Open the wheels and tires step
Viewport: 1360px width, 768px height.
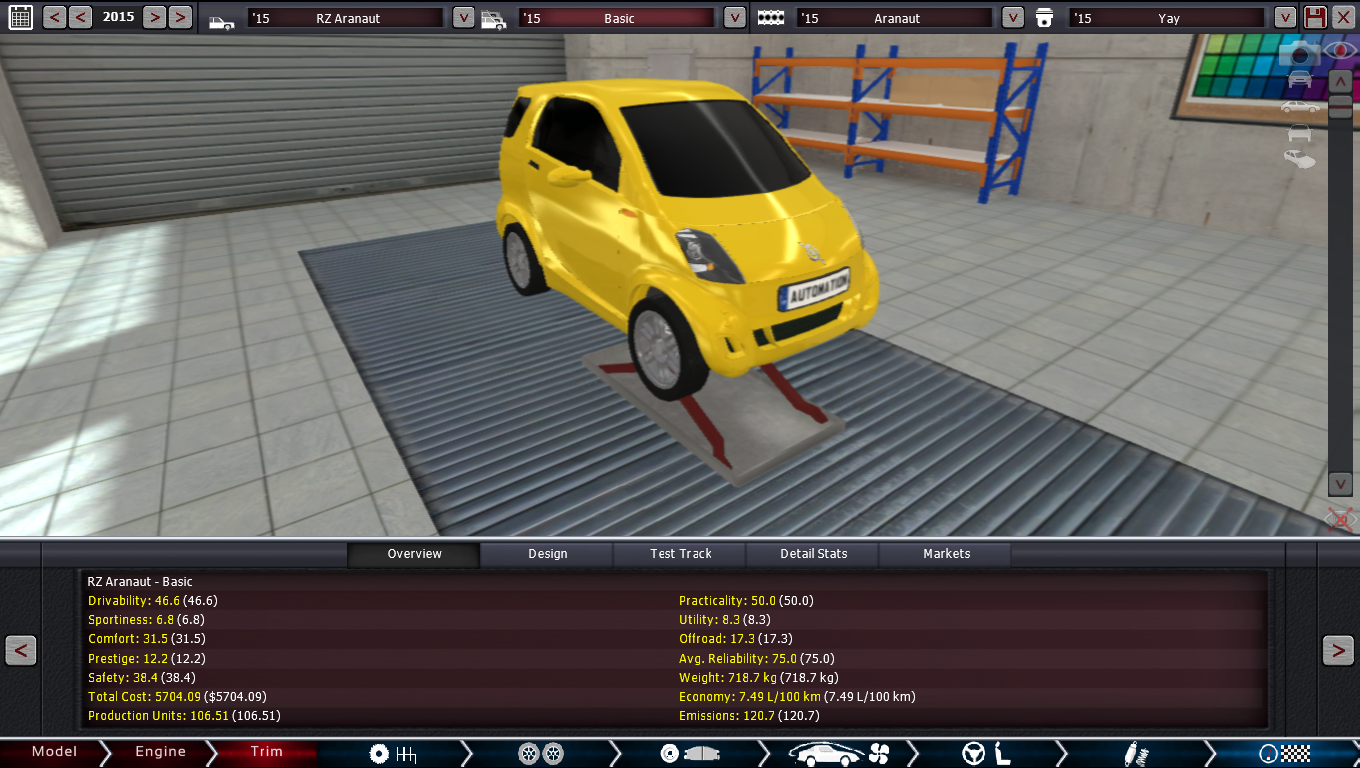[x=541, y=753]
